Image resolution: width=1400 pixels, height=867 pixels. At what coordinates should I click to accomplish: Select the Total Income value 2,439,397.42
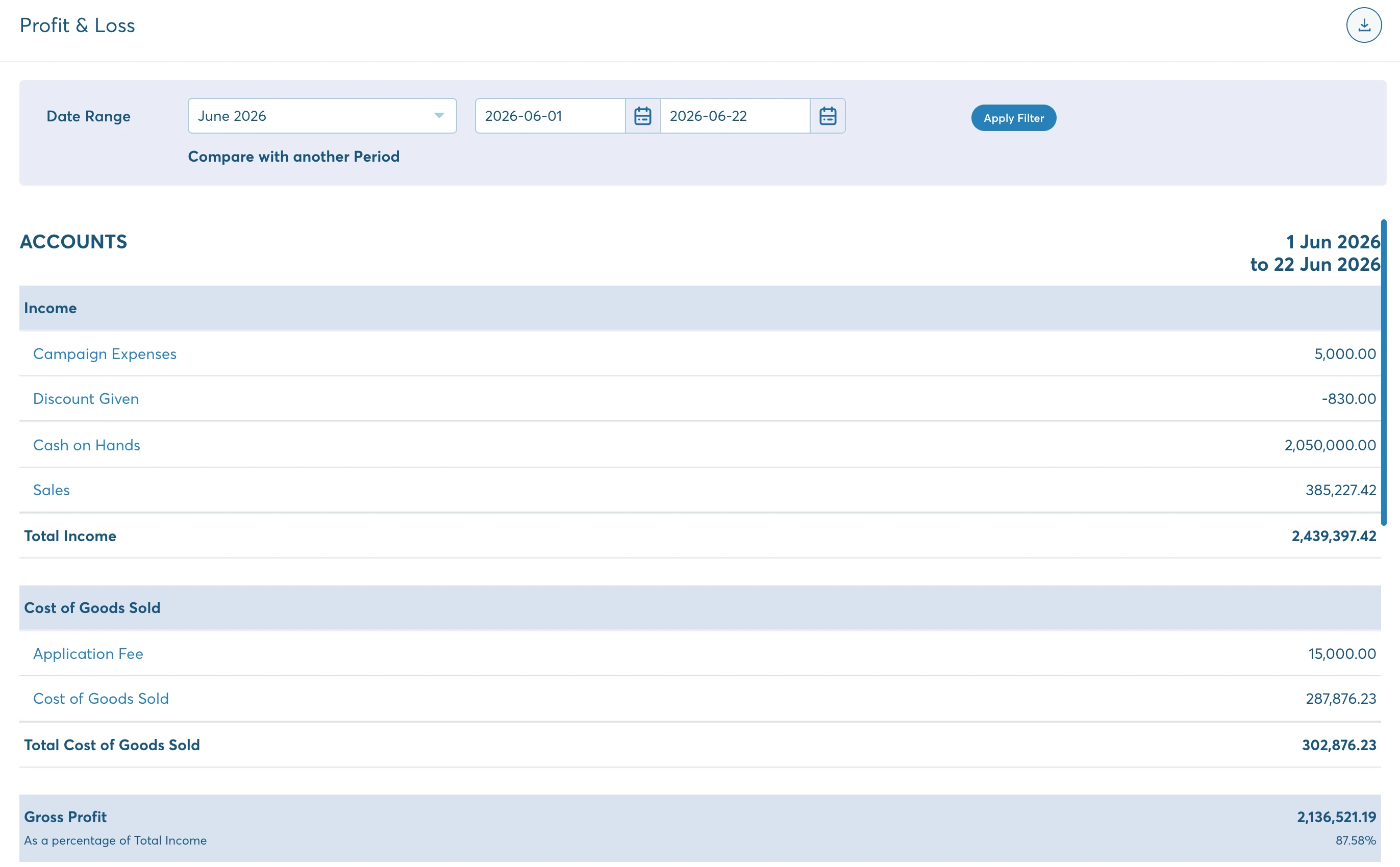tap(1334, 535)
